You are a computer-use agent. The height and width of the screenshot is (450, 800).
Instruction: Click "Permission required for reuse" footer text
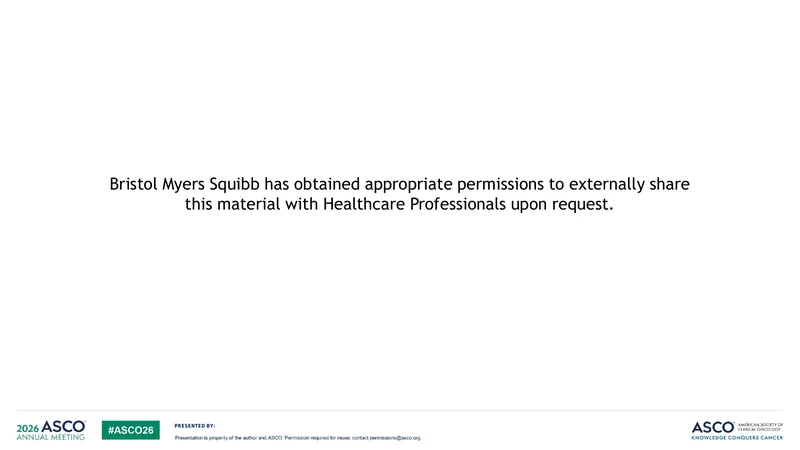pyautogui.click(x=317, y=438)
